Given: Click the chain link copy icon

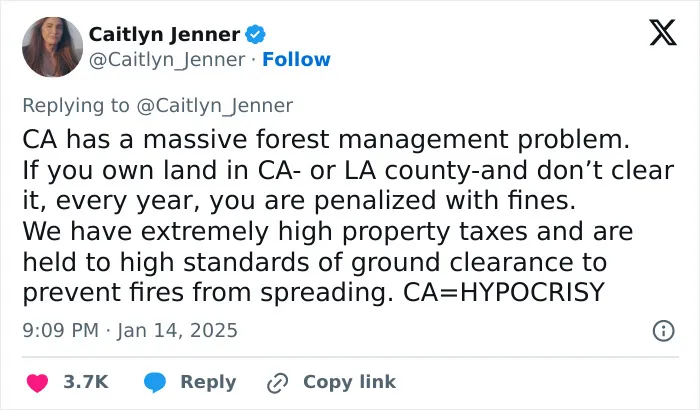Looking at the screenshot, I should (x=277, y=383).
